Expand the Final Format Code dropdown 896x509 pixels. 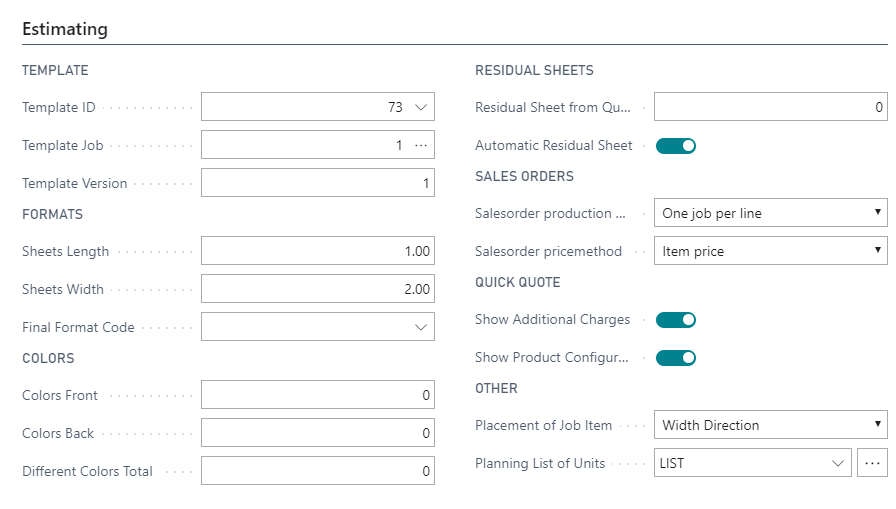[421, 327]
